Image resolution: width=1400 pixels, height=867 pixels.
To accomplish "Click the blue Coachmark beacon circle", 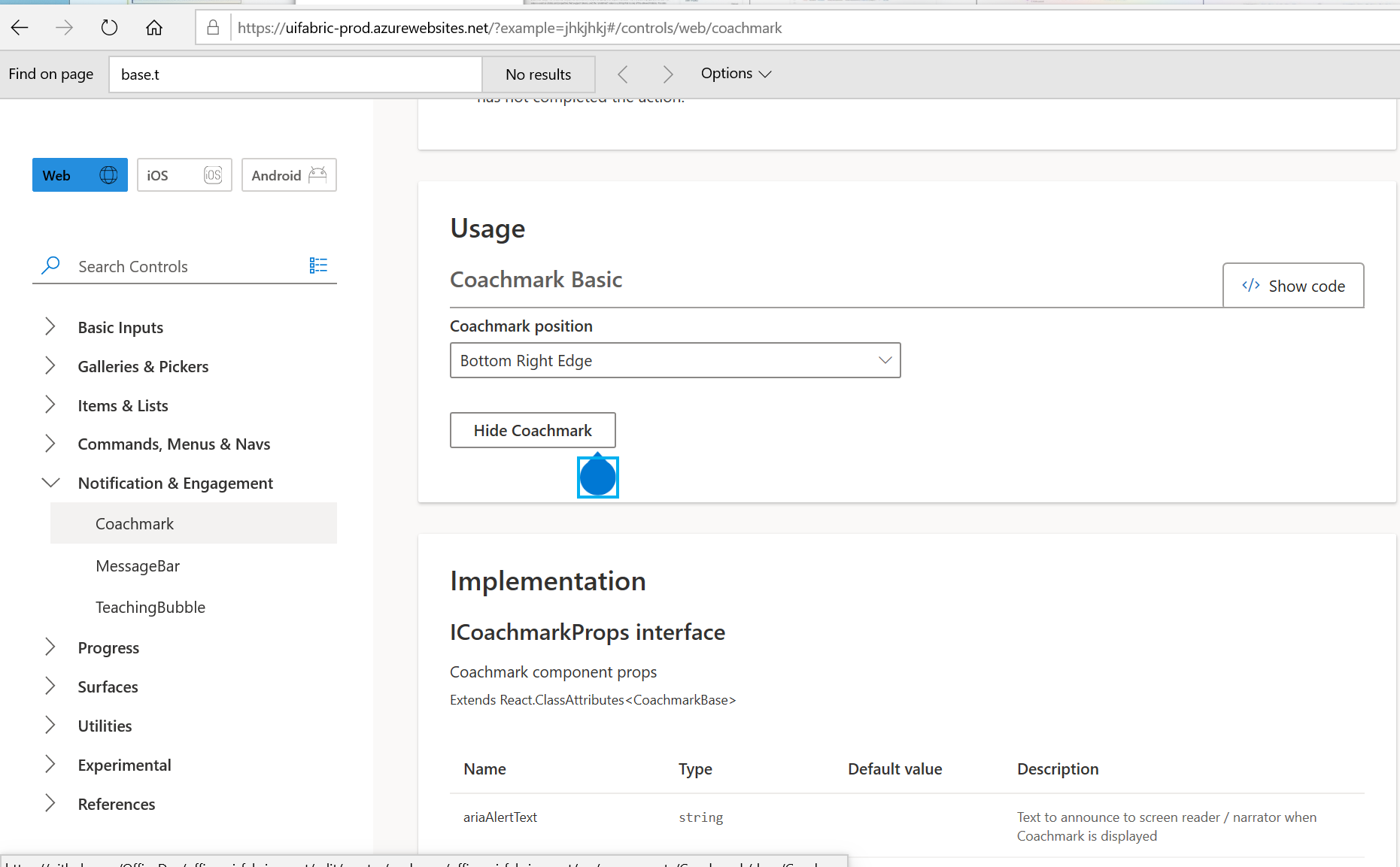I will [x=597, y=476].
